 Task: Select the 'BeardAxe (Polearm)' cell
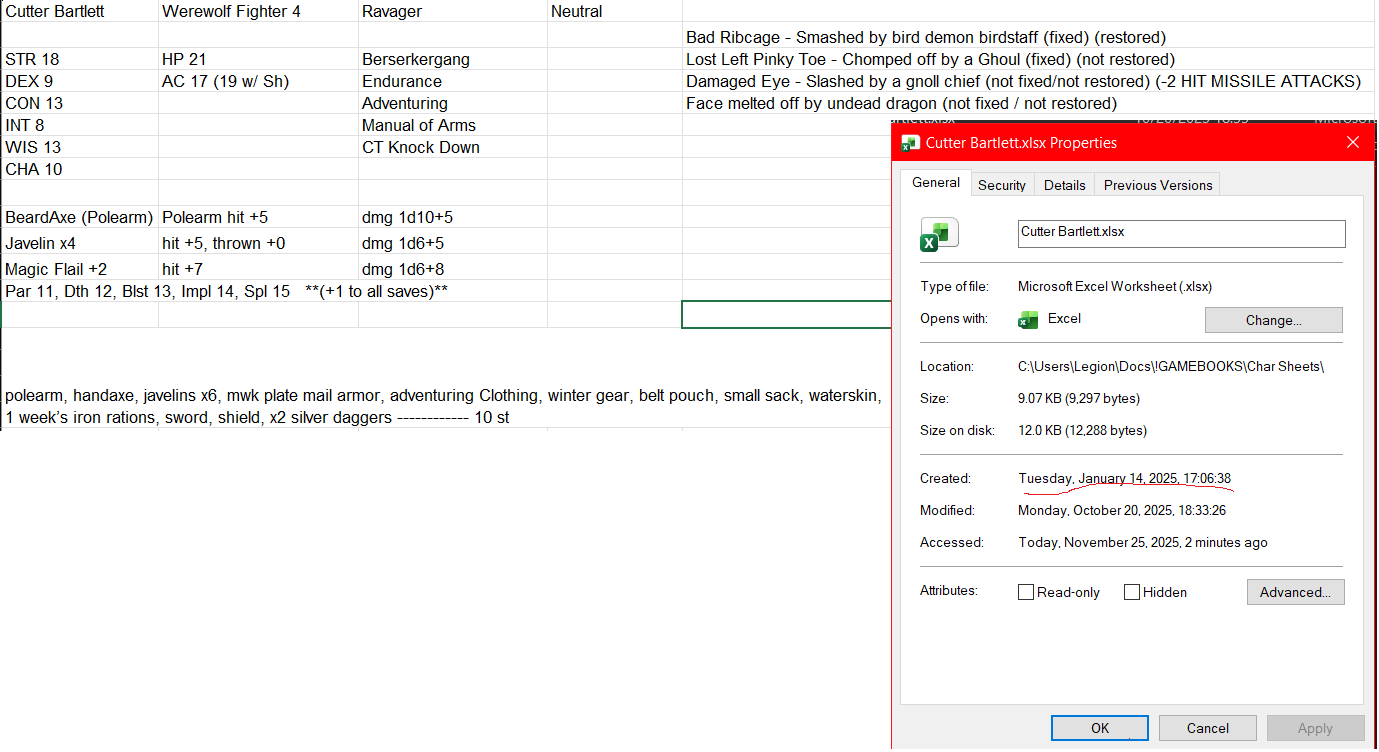click(x=79, y=217)
